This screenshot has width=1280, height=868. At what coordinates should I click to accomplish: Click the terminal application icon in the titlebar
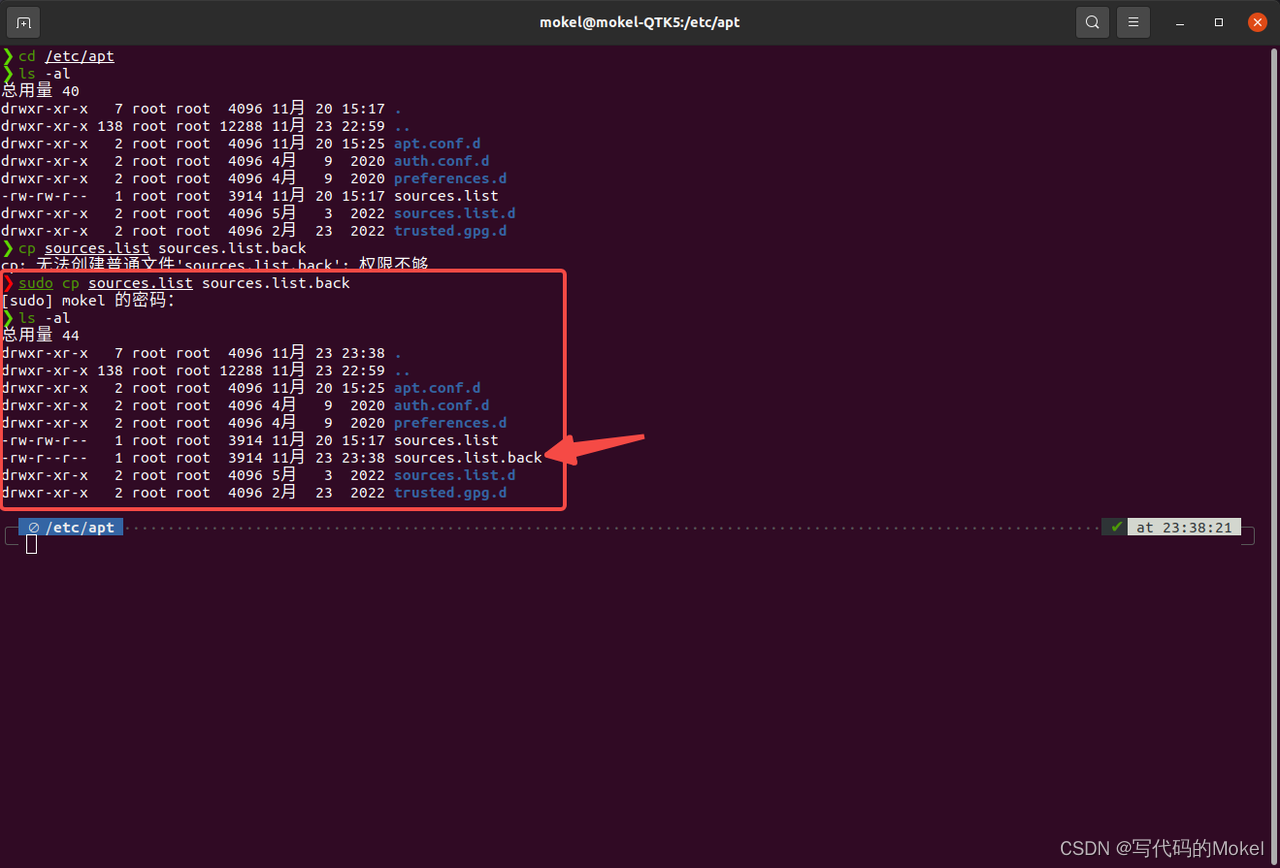pyautogui.click(x=22, y=21)
